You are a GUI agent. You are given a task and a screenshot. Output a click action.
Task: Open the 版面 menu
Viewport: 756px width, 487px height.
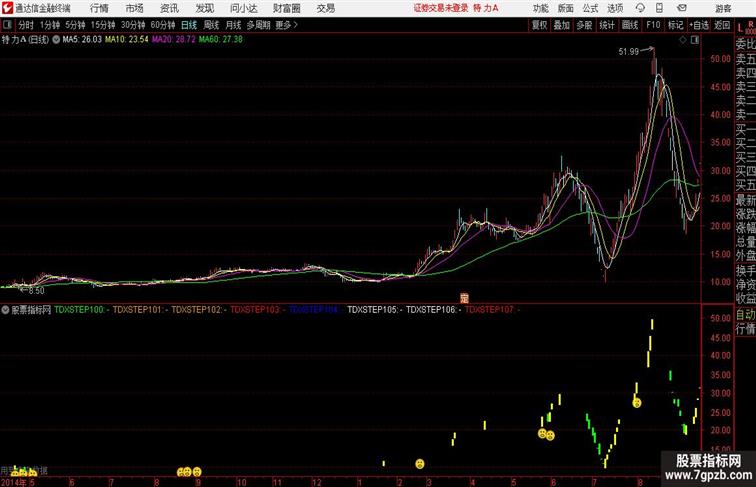(x=565, y=8)
